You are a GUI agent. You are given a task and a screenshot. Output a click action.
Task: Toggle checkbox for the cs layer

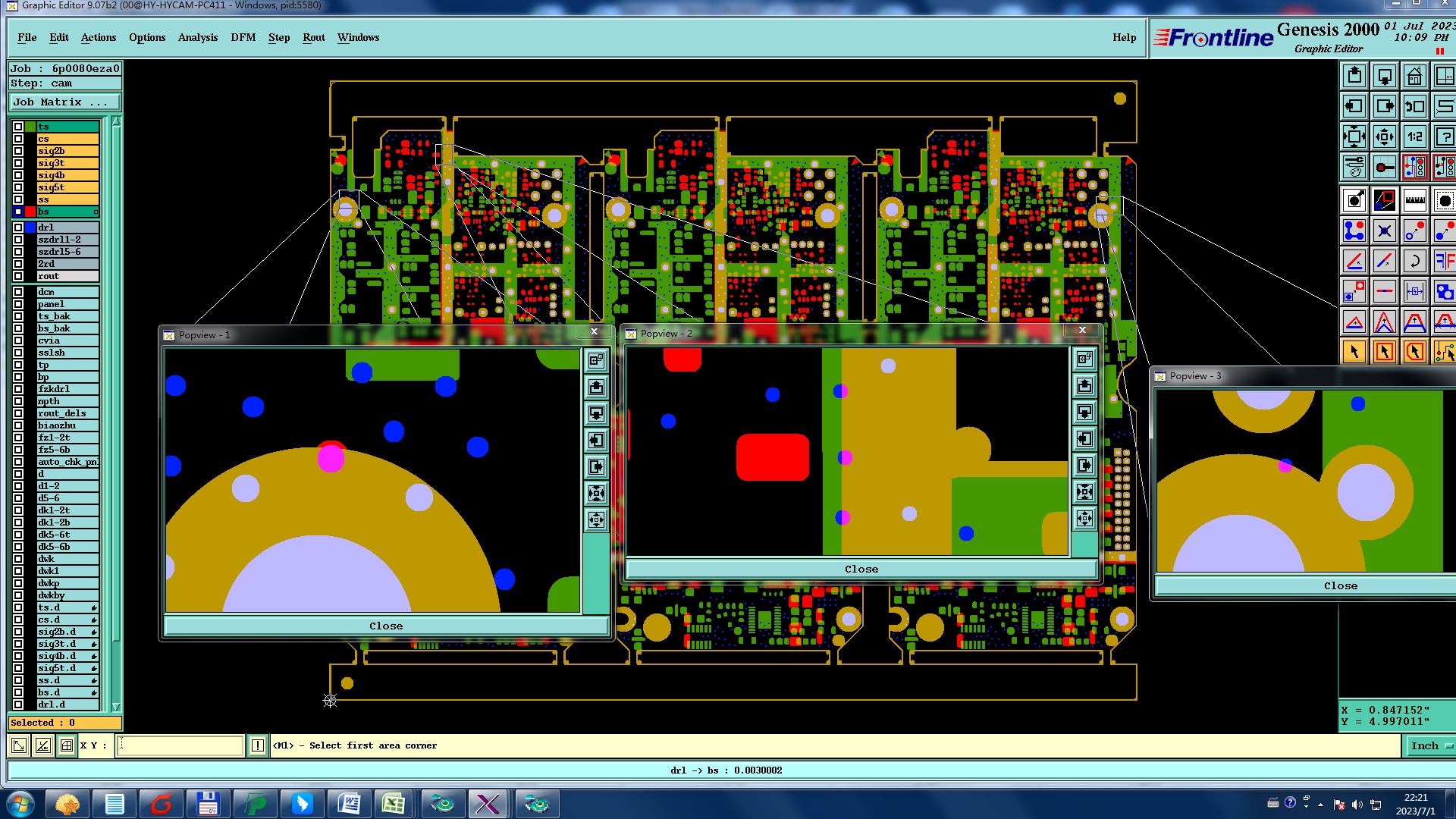(18, 139)
